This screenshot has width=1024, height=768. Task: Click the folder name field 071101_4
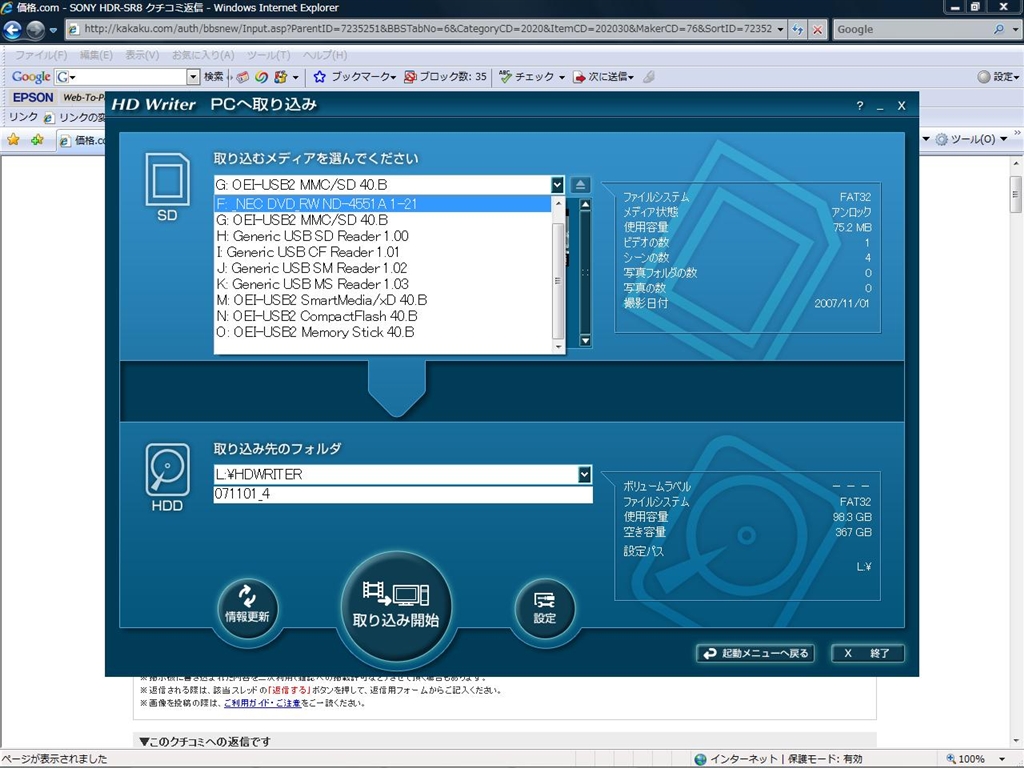click(x=403, y=494)
